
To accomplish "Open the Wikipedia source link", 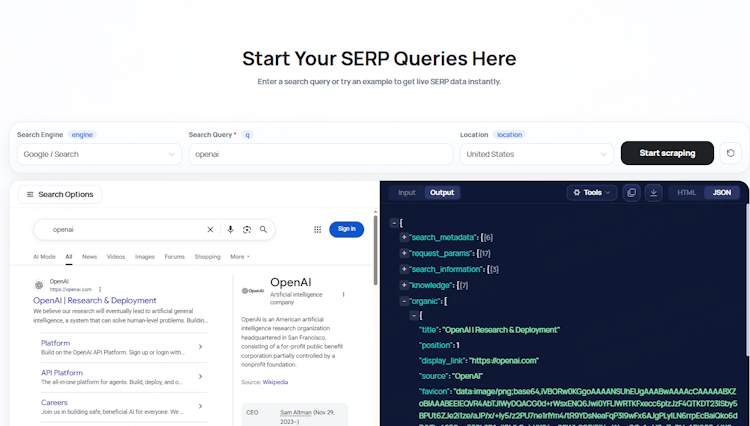I will (276, 382).
